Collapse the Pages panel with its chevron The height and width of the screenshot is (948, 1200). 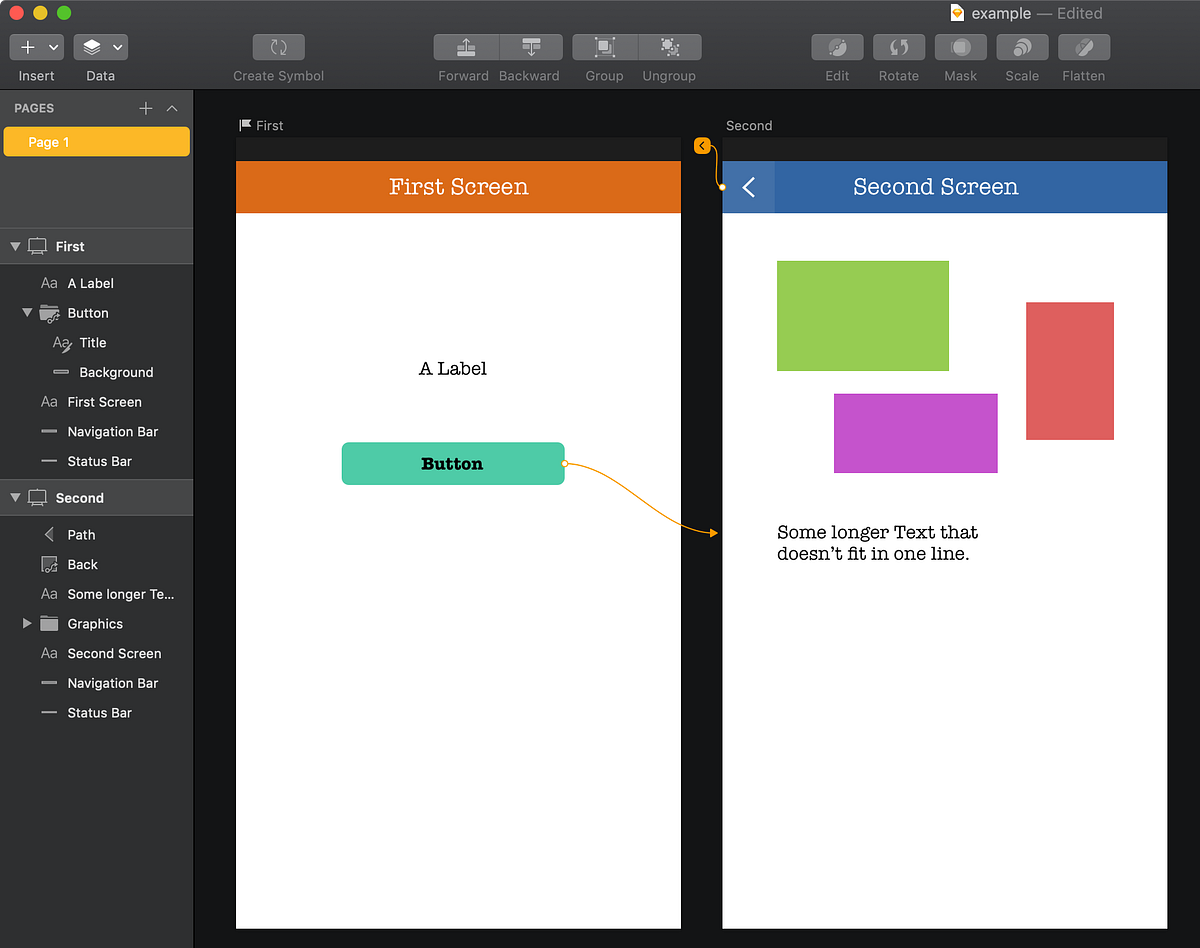point(170,107)
